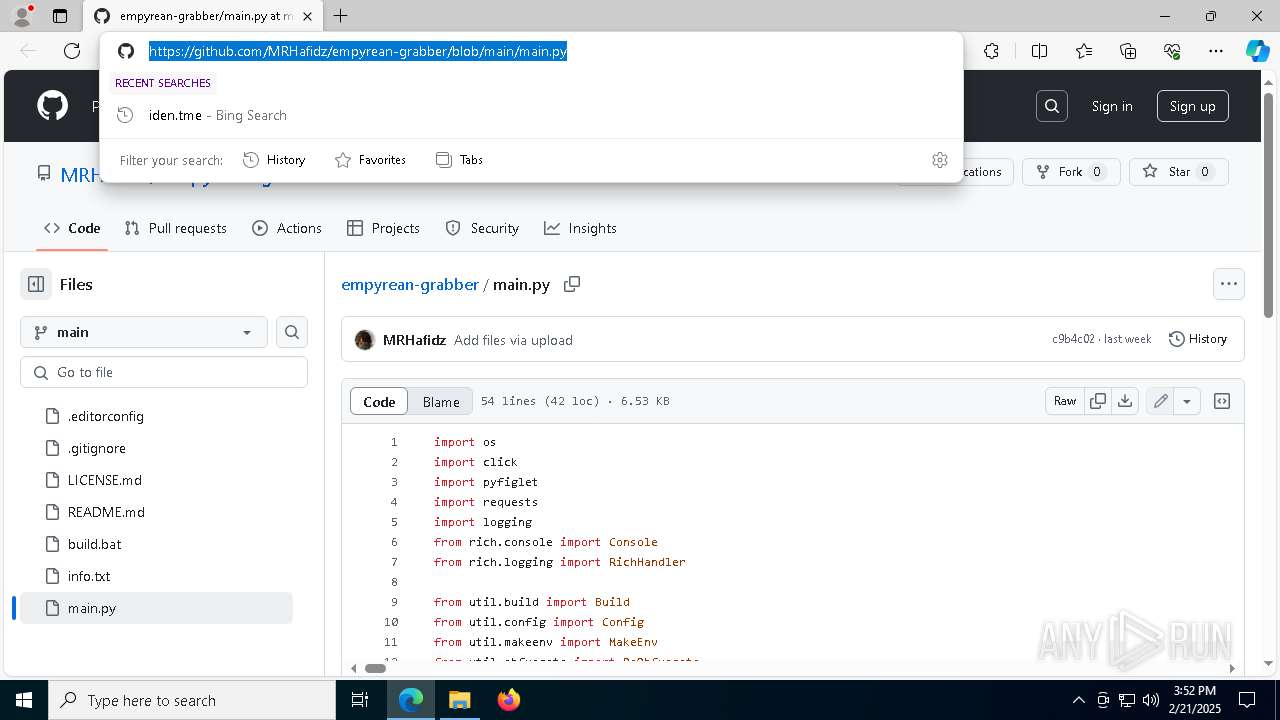Image resolution: width=1280 pixels, height=720 pixels.
Task: Open the browser Extensions icon
Action: (x=991, y=51)
